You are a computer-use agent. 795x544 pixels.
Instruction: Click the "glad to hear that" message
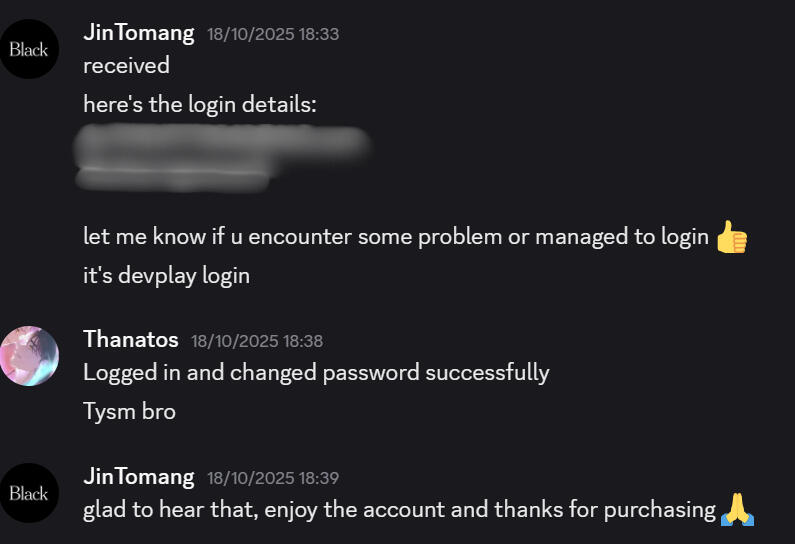click(399, 510)
